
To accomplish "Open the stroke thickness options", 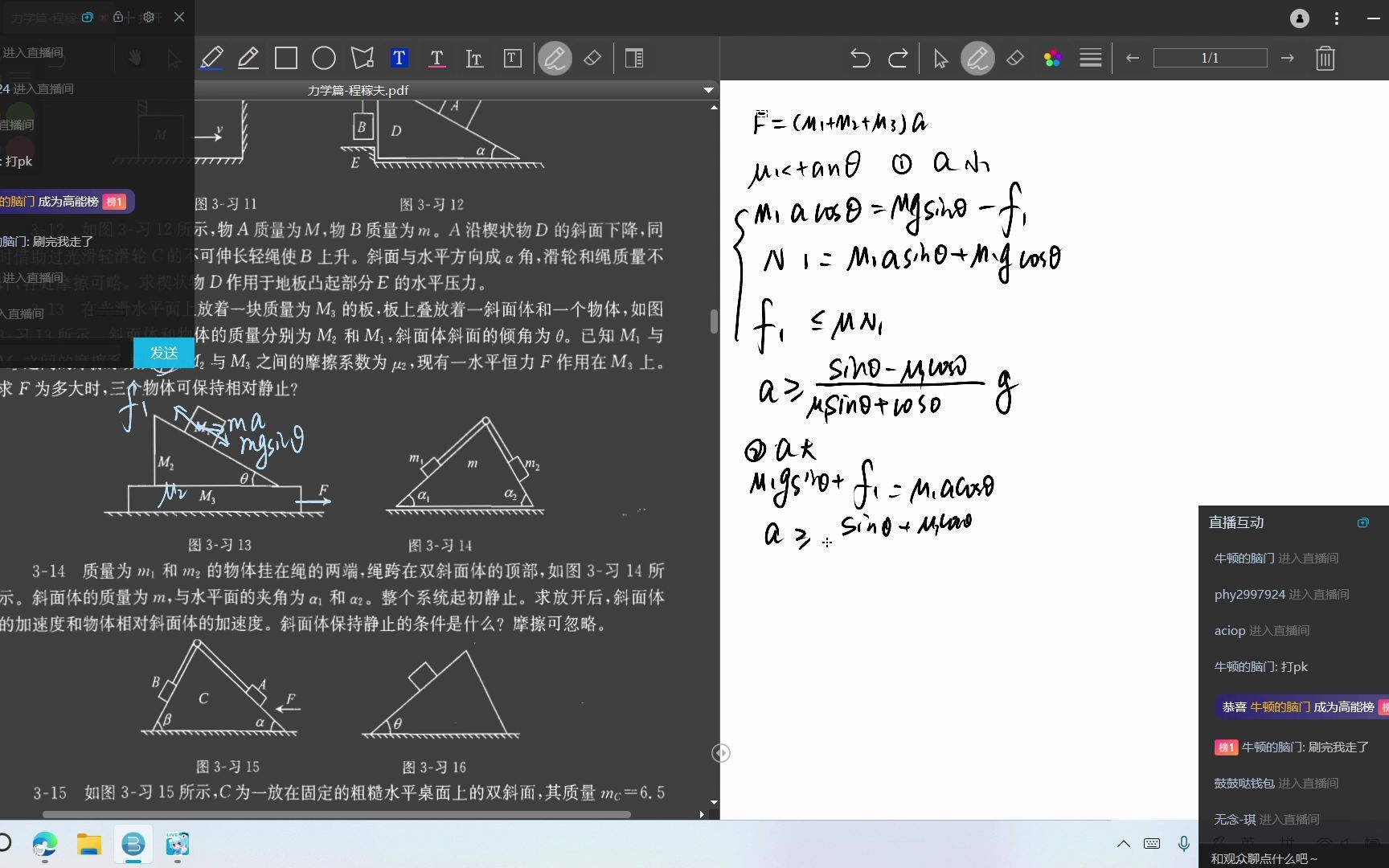I will (x=1091, y=58).
